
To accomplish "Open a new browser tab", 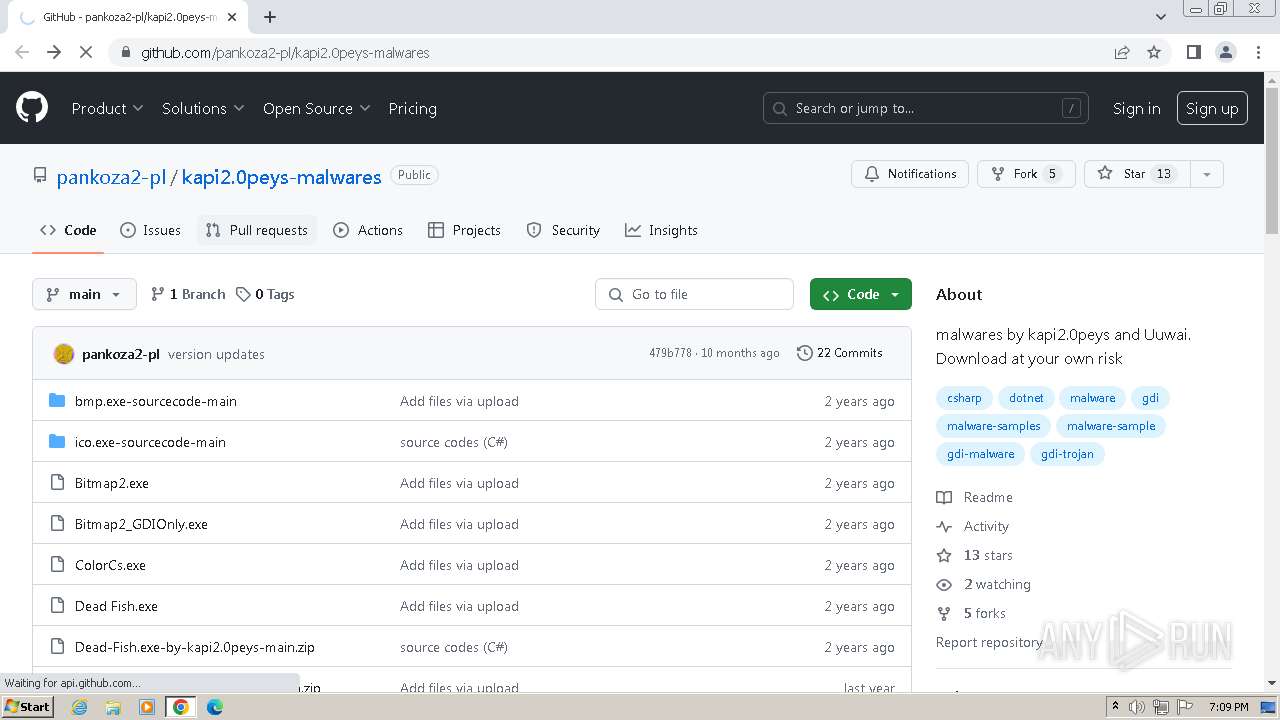I will 270,17.
